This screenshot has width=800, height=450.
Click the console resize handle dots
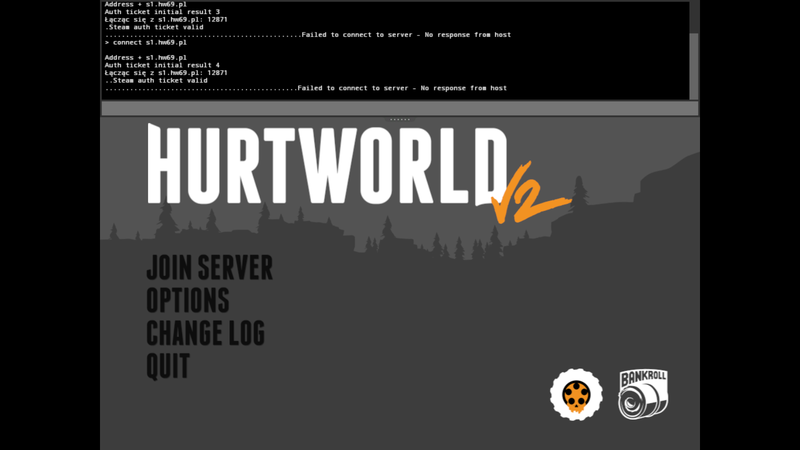pyautogui.click(x=400, y=119)
